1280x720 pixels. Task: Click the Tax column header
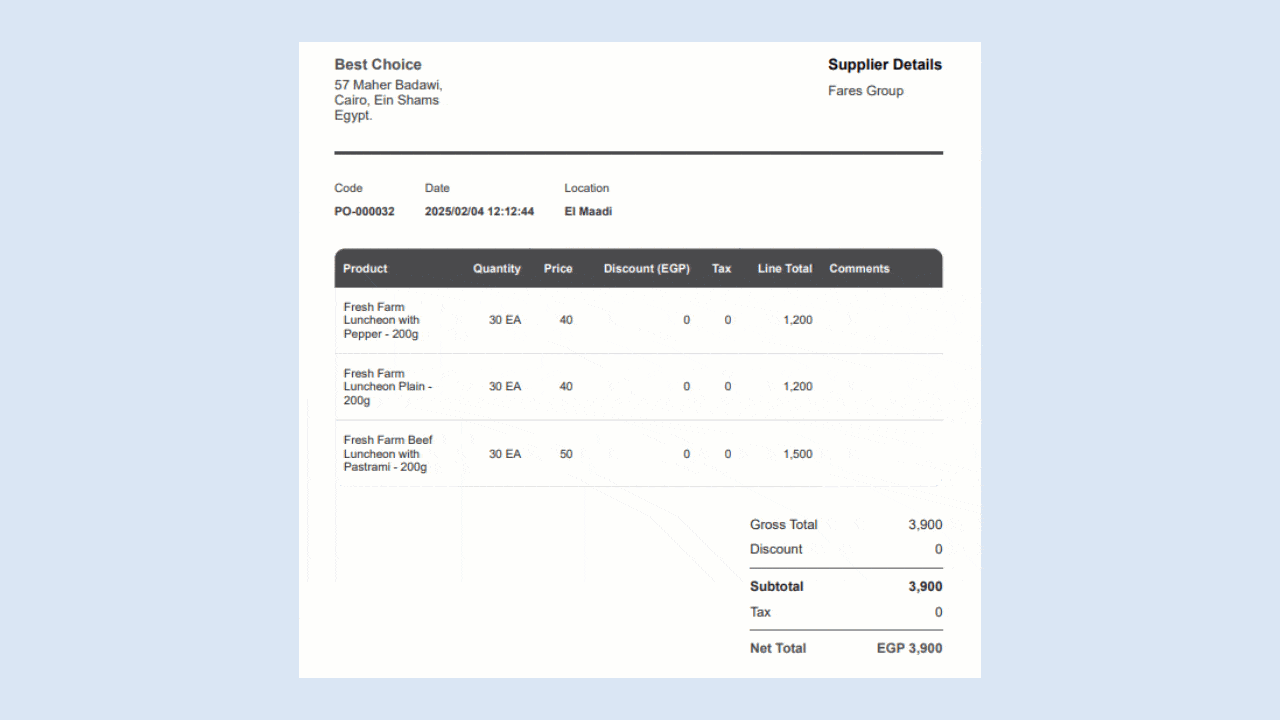(x=721, y=268)
